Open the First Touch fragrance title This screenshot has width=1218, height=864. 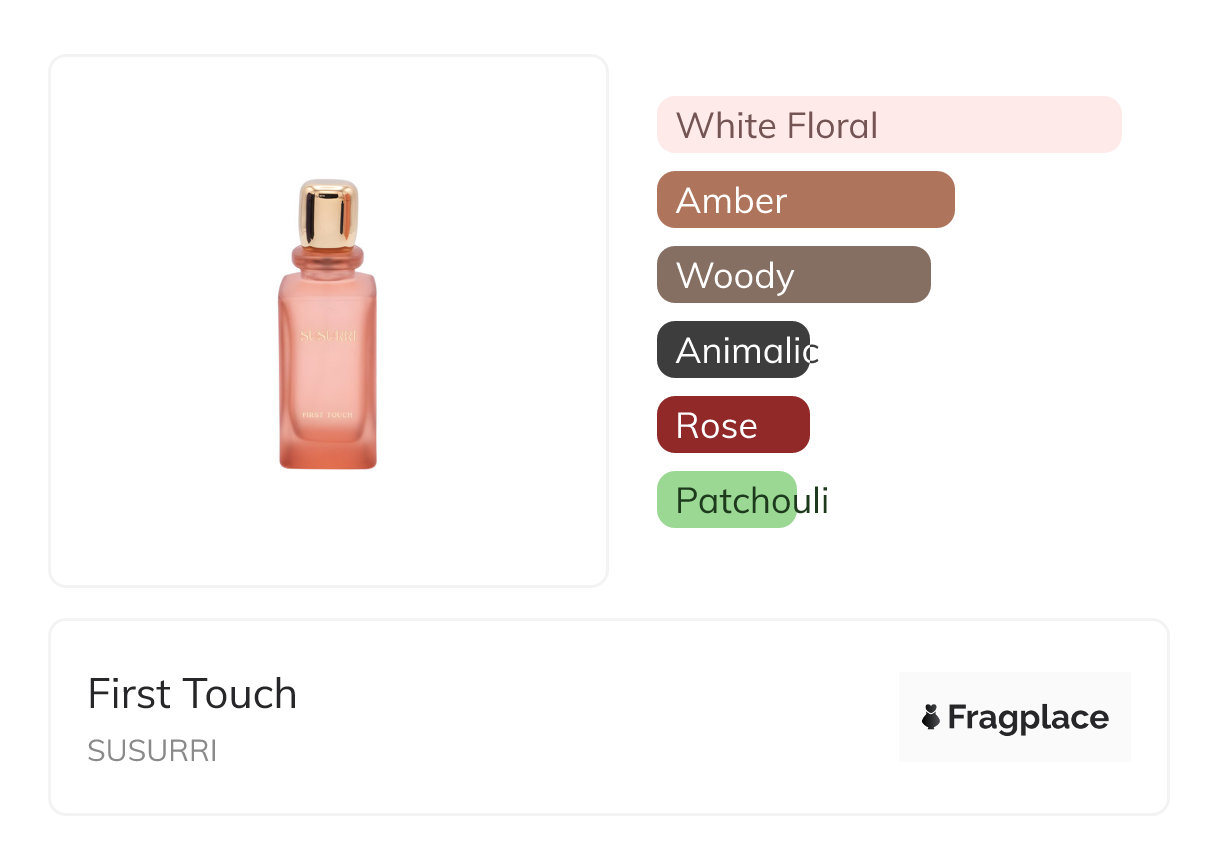click(x=192, y=694)
